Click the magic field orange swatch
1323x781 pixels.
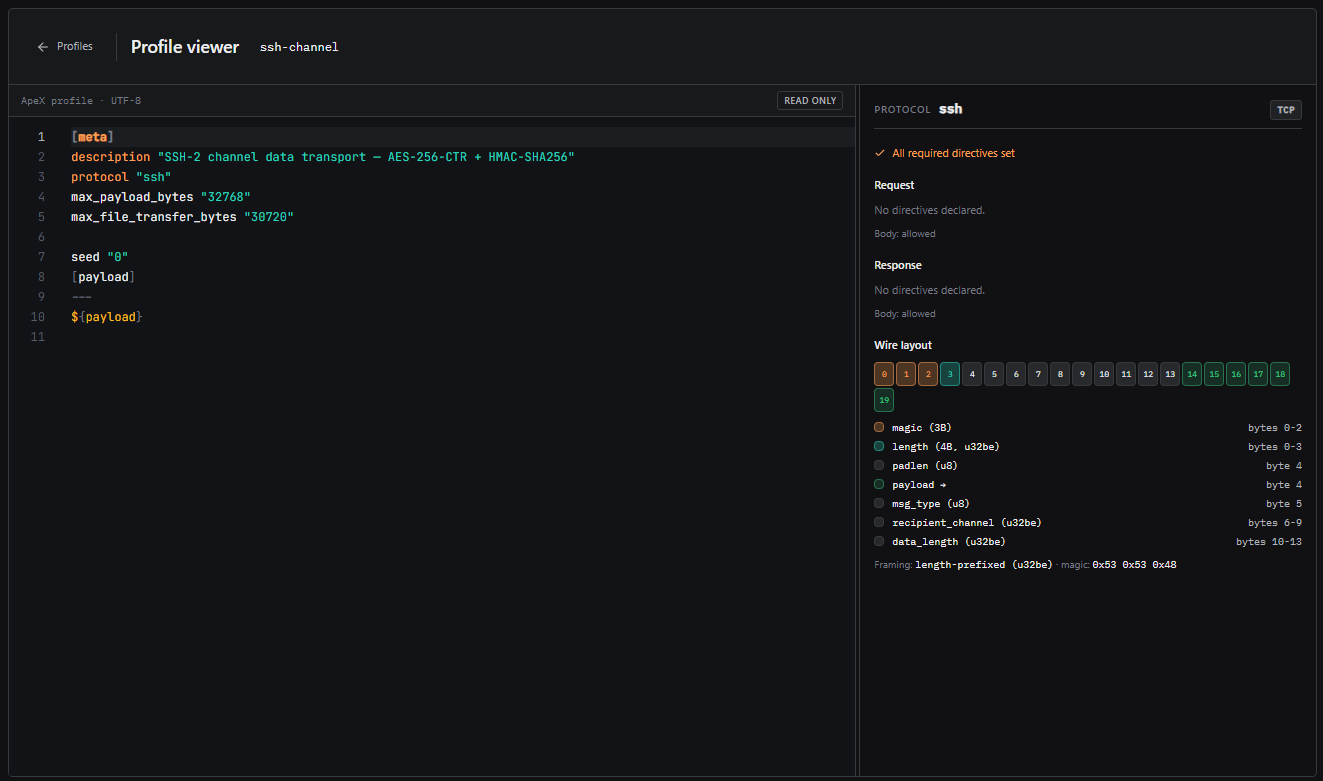879,427
